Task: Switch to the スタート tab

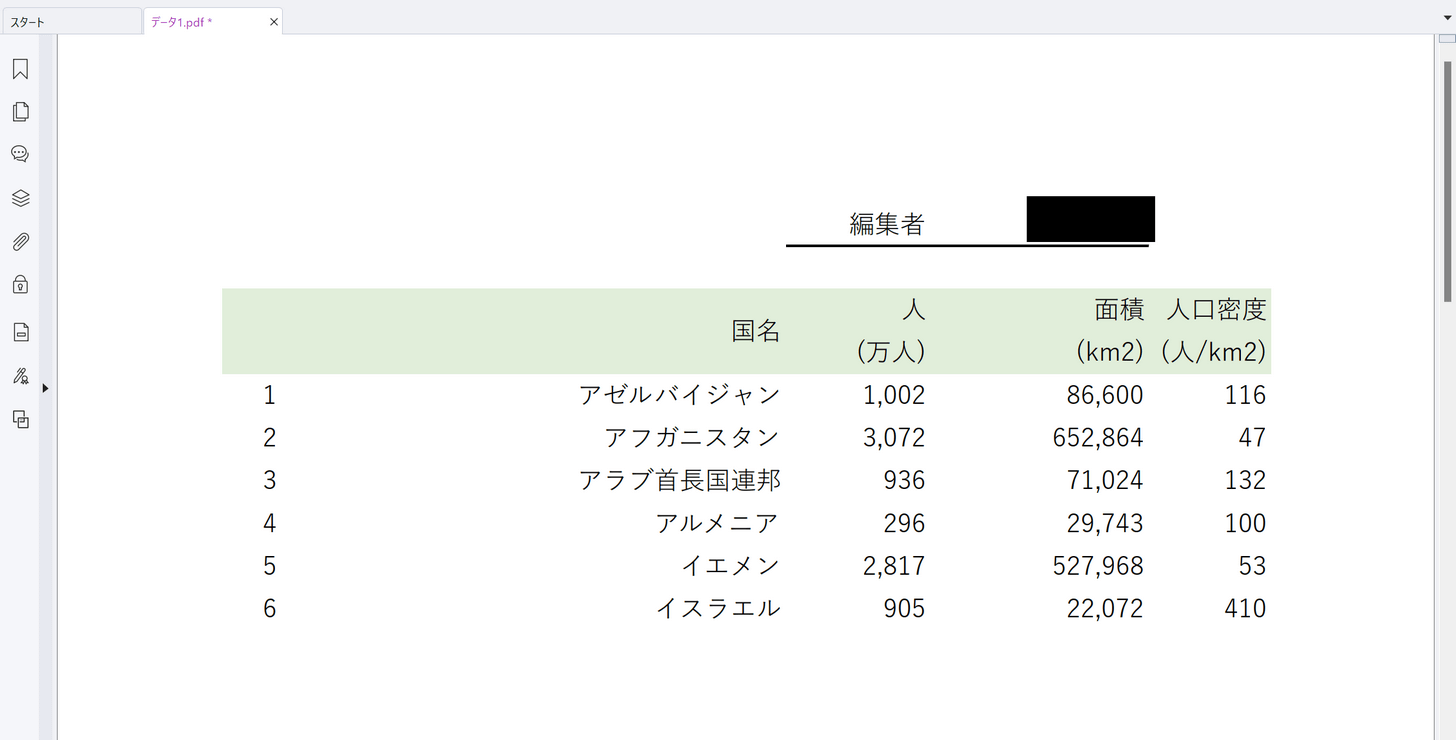Action: tap(71, 21)
